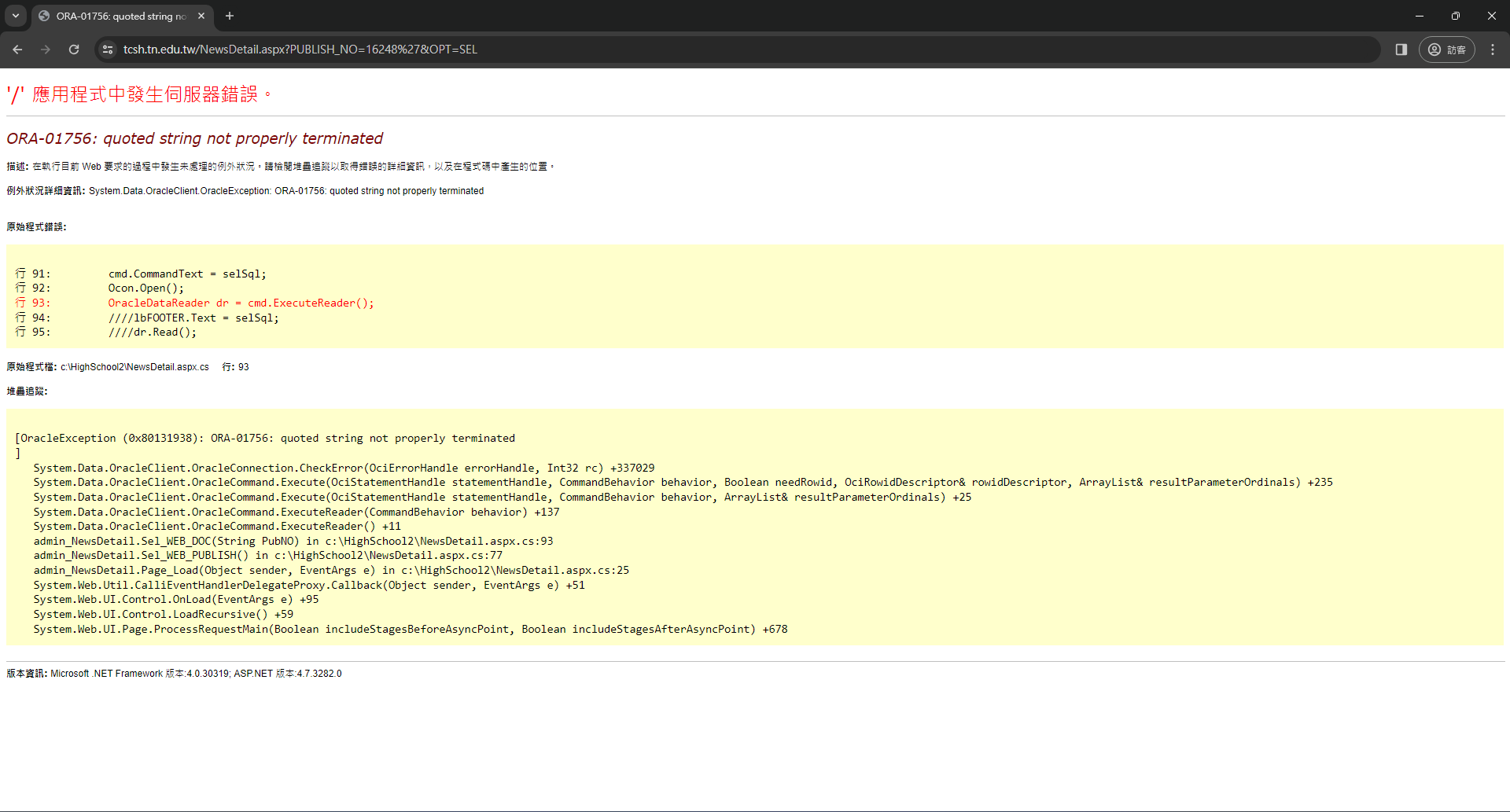Click the red OracleDataReader dr line 93
This screenshot has height=812, width=1510.
241,303
